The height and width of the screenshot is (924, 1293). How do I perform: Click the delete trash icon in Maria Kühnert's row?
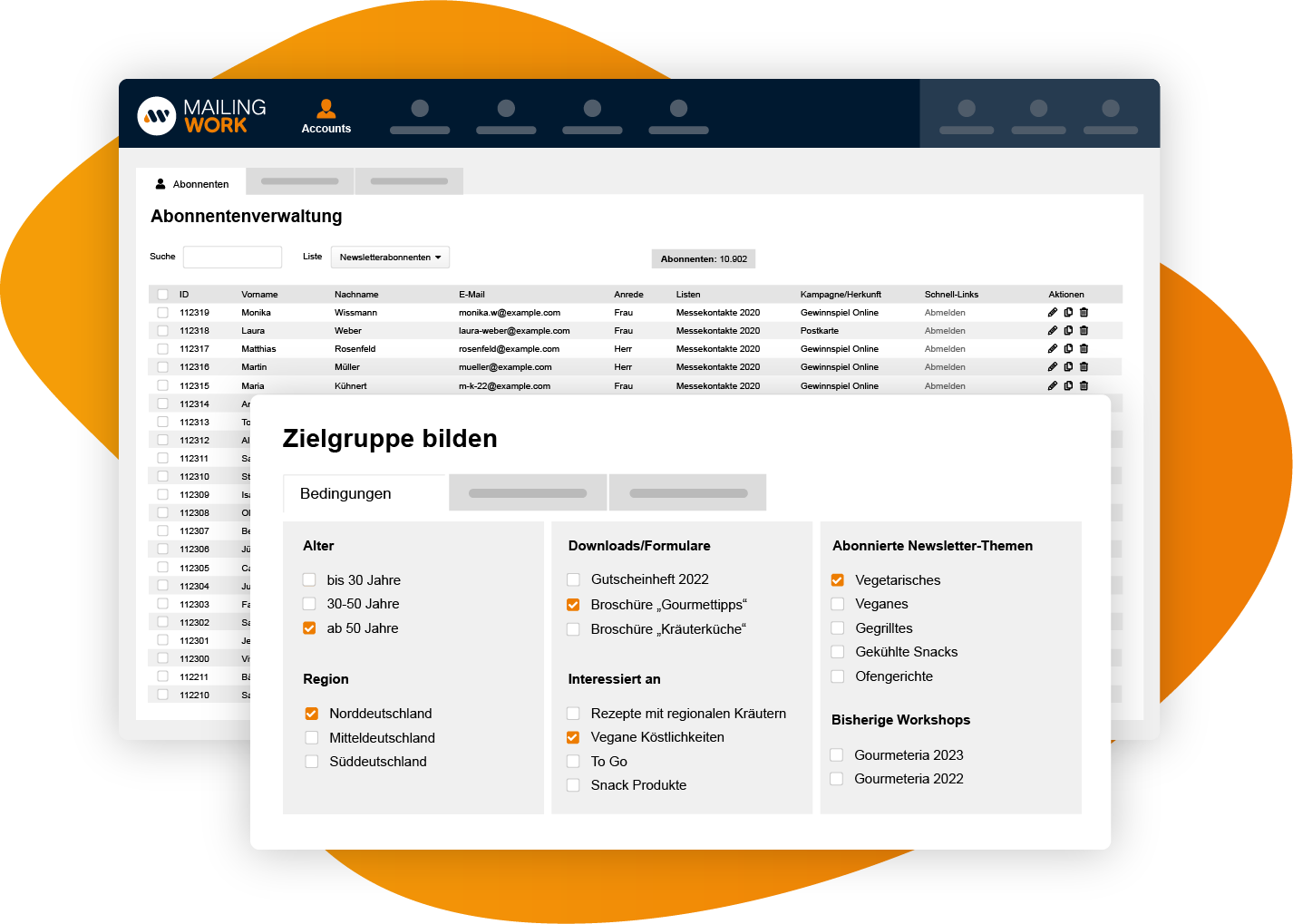[x=1084, y=385]
